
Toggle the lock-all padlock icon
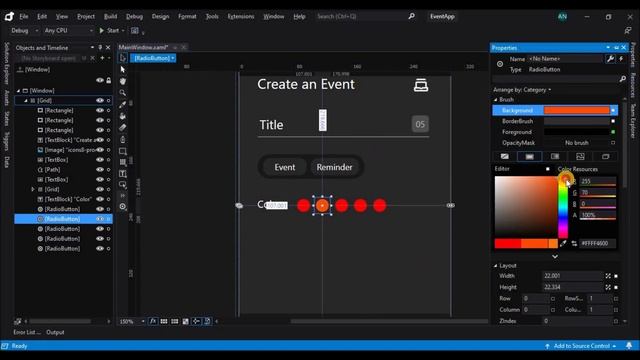(109, 80)
